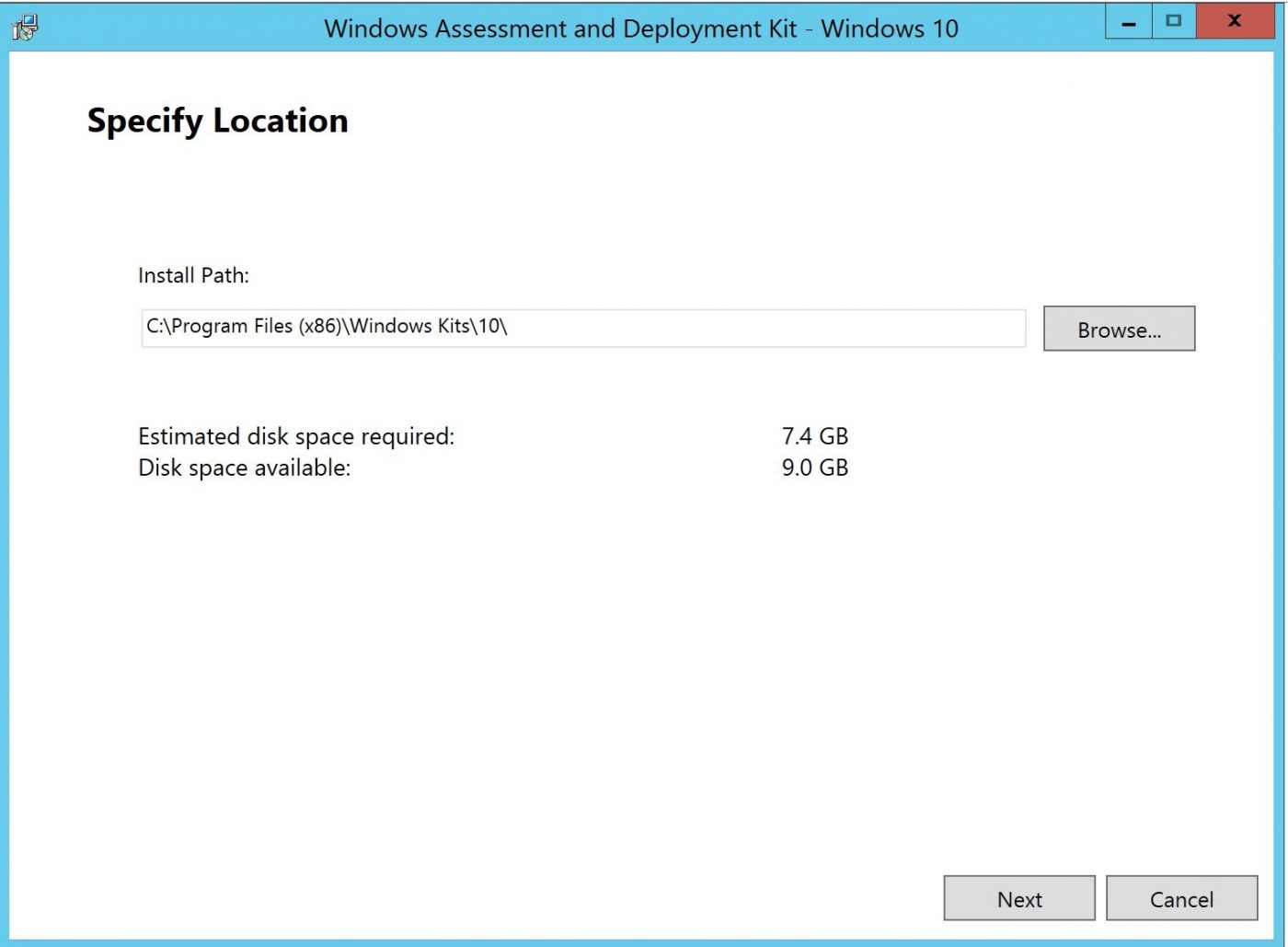This screenshot has height=947, width=1288.
Task: Click the Disk space available text
Action: pos(243,468)
